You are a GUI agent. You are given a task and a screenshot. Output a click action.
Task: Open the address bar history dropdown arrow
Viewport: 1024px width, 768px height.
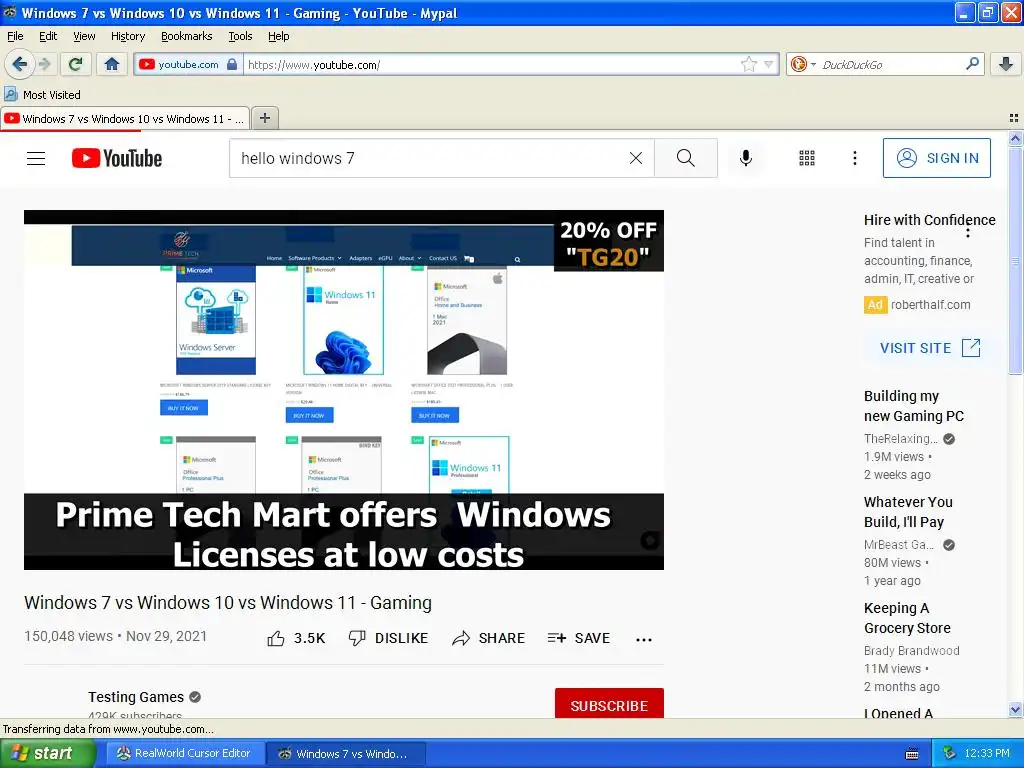pos(769,64)
